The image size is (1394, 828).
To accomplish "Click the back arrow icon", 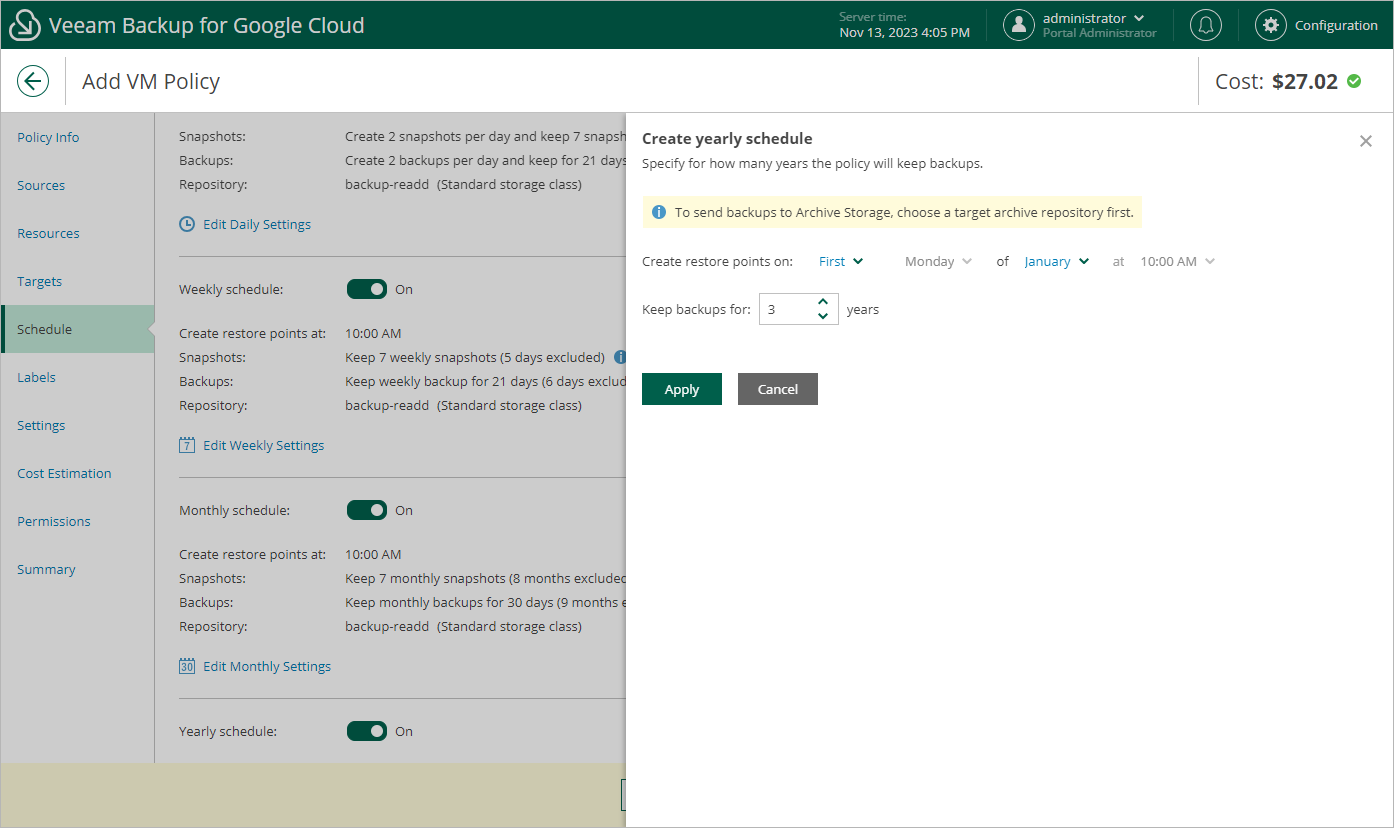I will coord(33,81).
